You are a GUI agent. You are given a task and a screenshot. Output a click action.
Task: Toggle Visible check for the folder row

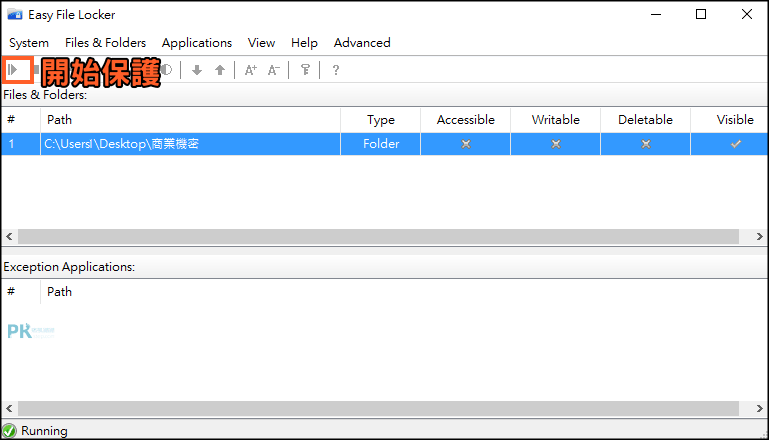[x=736, y=144]
